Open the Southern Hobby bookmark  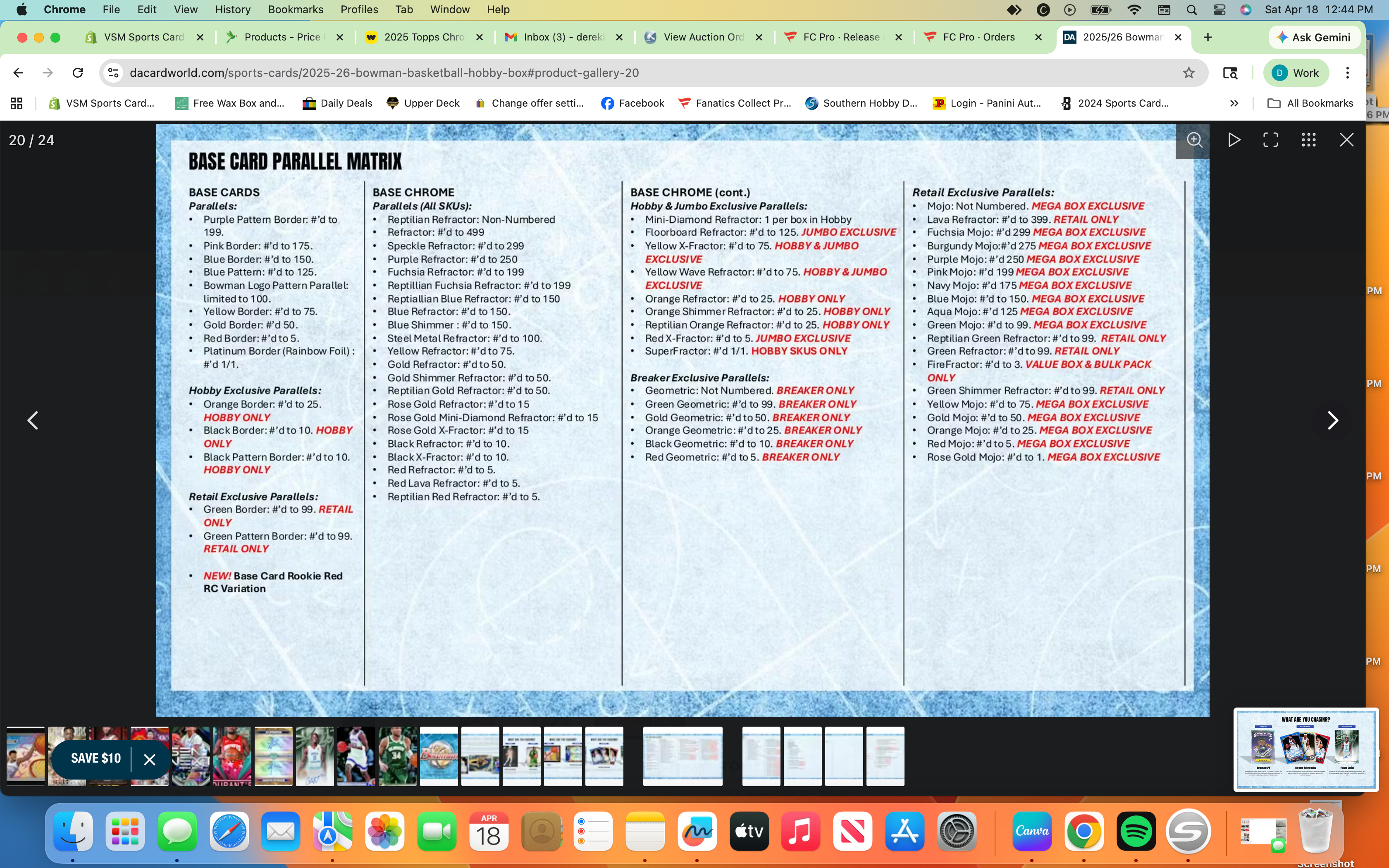click(862, 103)
